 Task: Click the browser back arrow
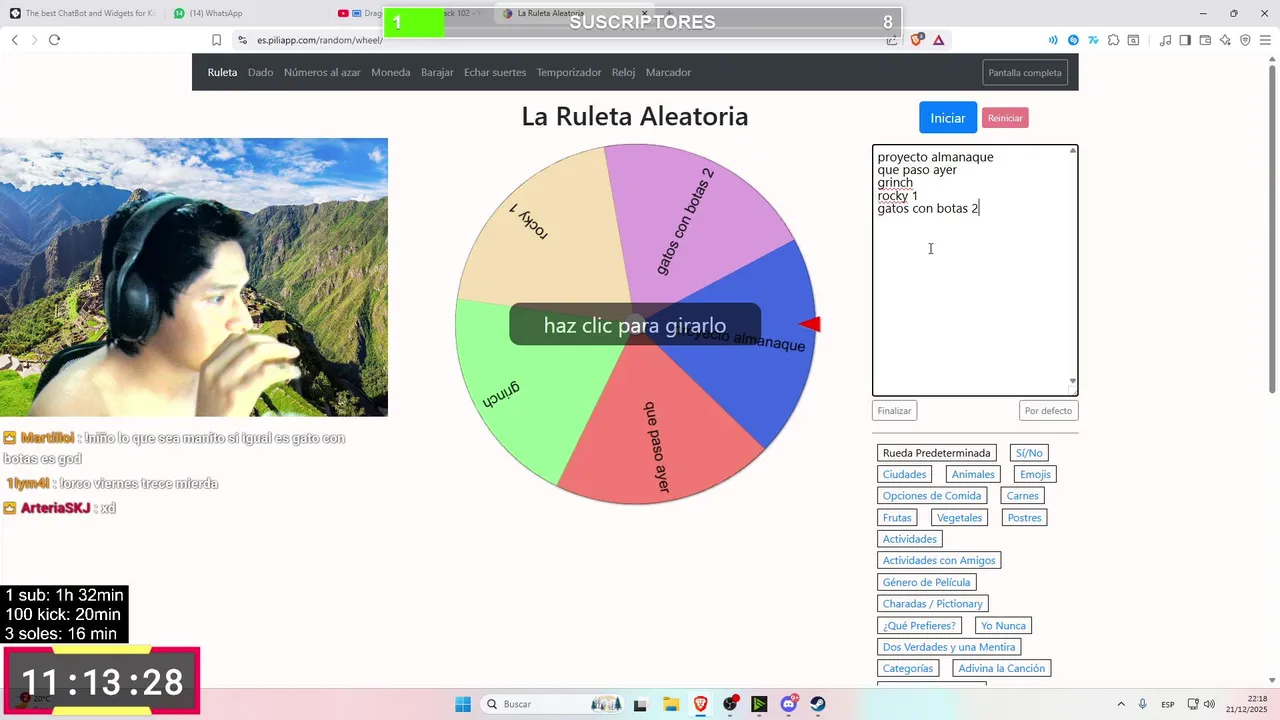click(x=14, y=40)
